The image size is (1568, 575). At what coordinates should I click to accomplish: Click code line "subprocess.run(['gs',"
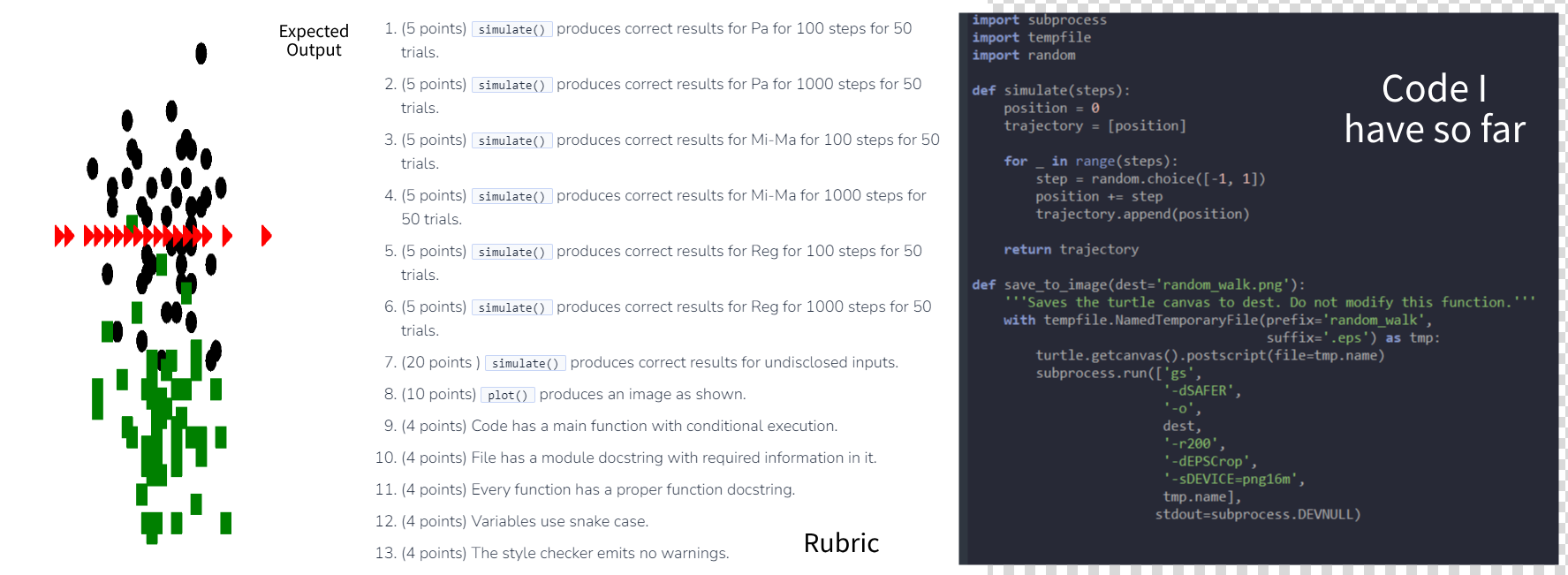(x=1118, y=373)
